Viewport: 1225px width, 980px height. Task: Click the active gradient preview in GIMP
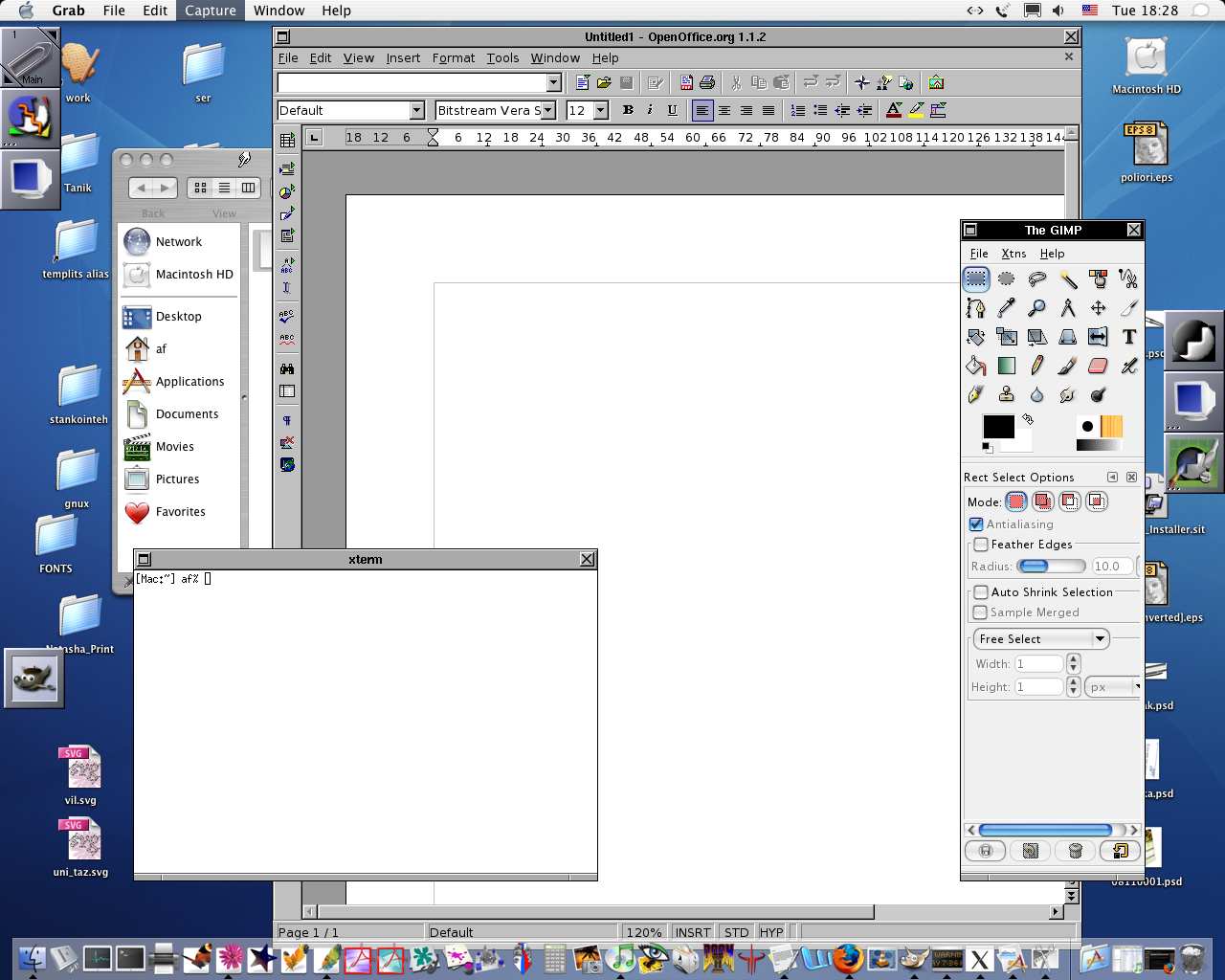(x=1098, y=445)
